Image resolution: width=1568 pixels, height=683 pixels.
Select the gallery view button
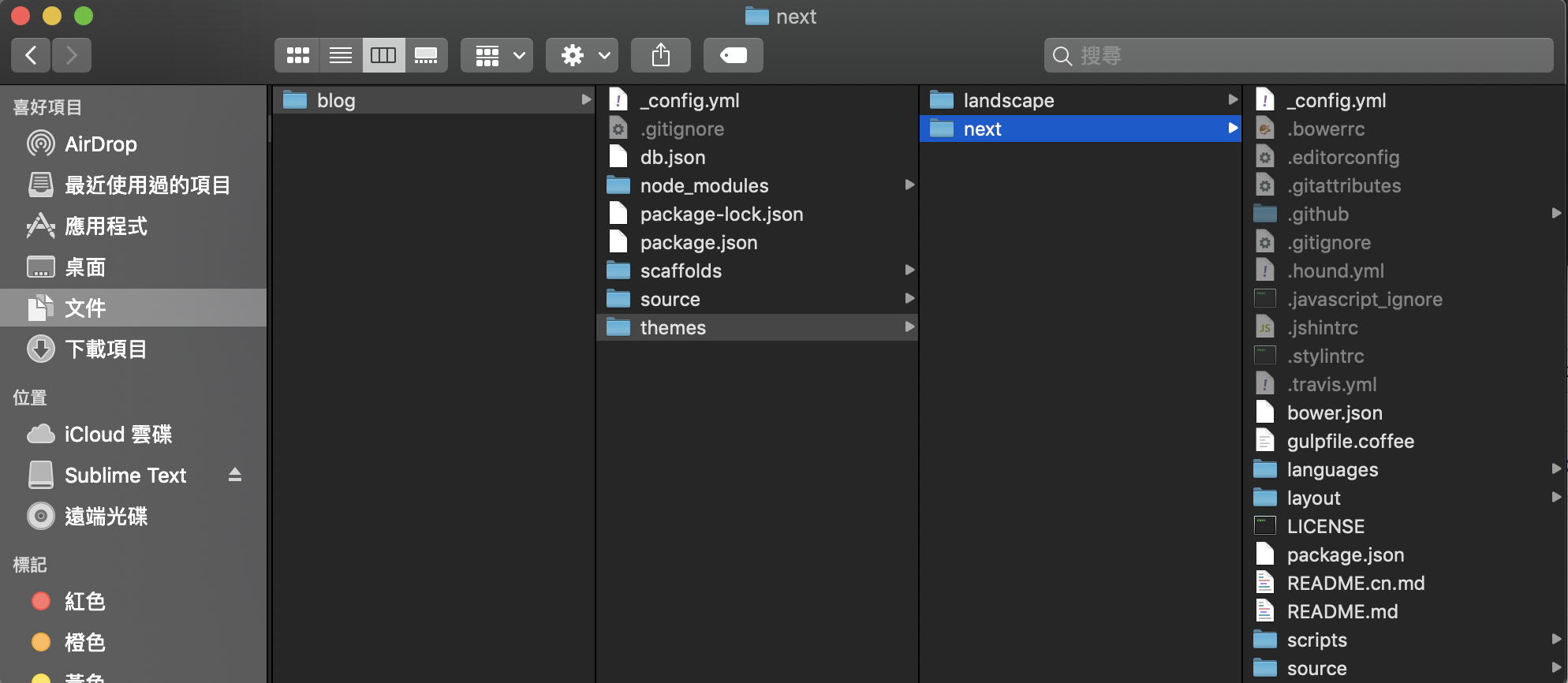coord(426,55)
